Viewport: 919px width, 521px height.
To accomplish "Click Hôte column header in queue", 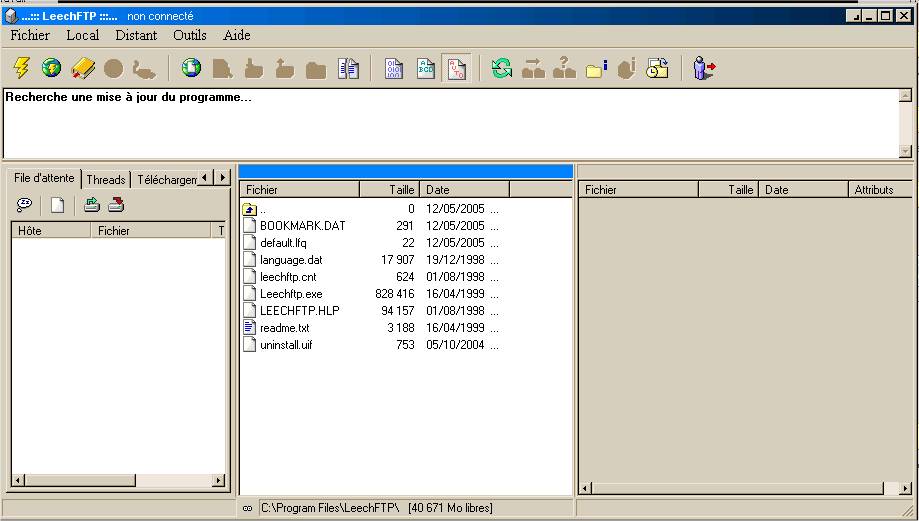I will 51,231.
